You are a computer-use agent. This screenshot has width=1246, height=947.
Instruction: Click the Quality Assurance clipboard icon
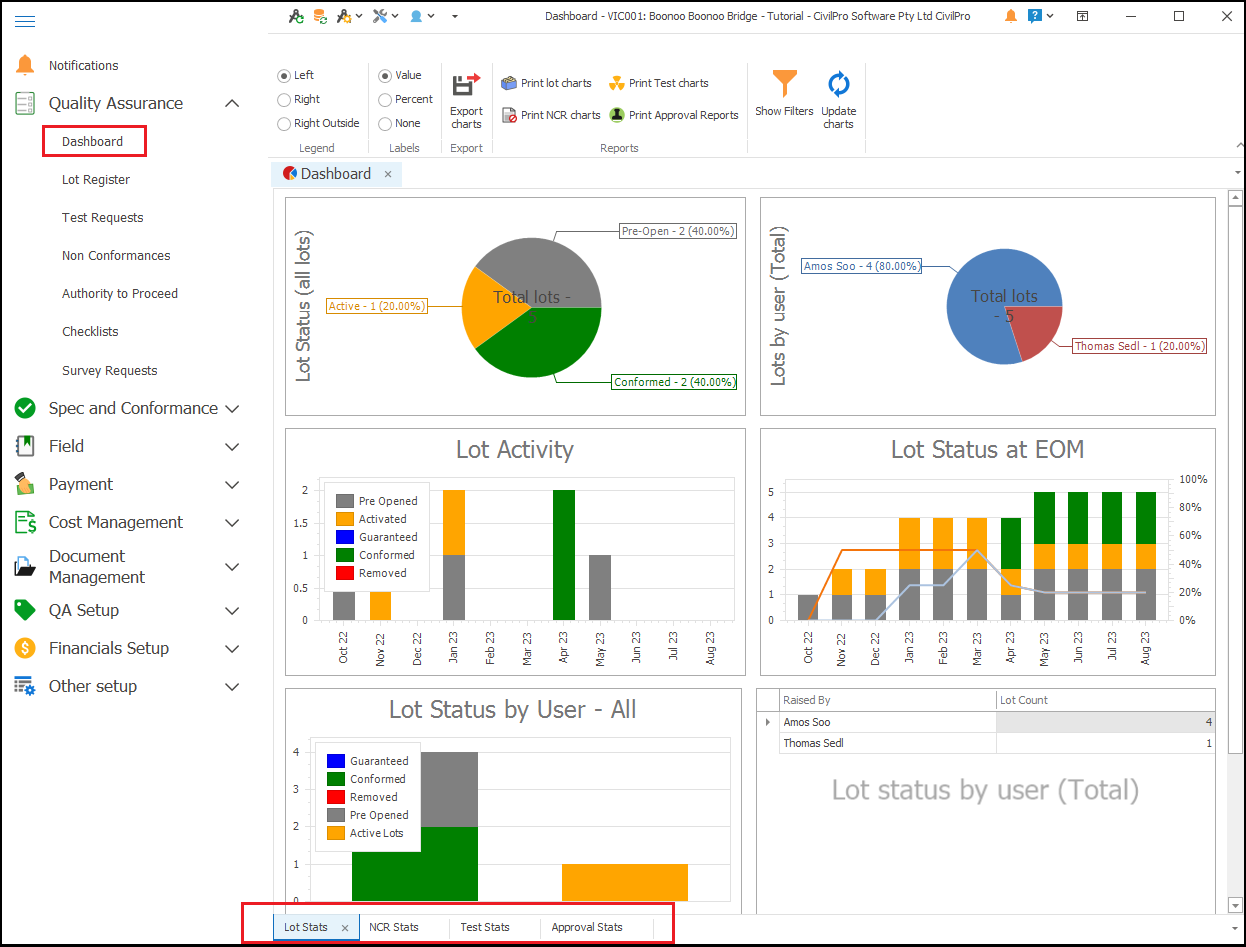pyautogui.click(x=25, y=103)
